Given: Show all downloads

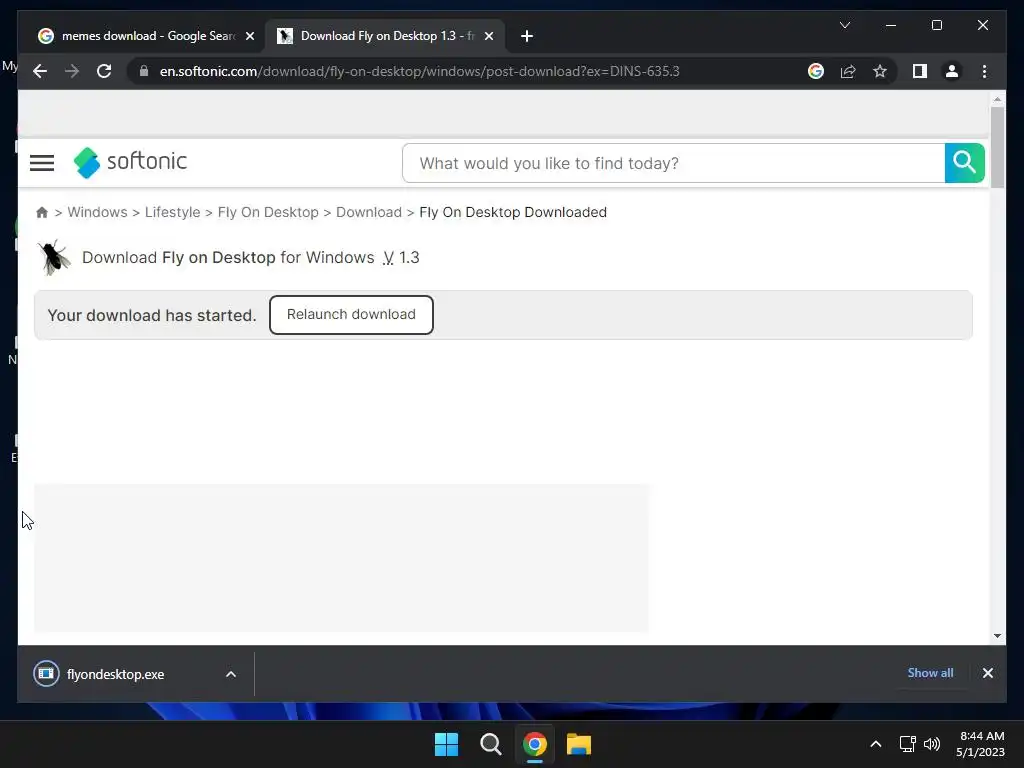Looking at the screenshot, I should point(930,673).
